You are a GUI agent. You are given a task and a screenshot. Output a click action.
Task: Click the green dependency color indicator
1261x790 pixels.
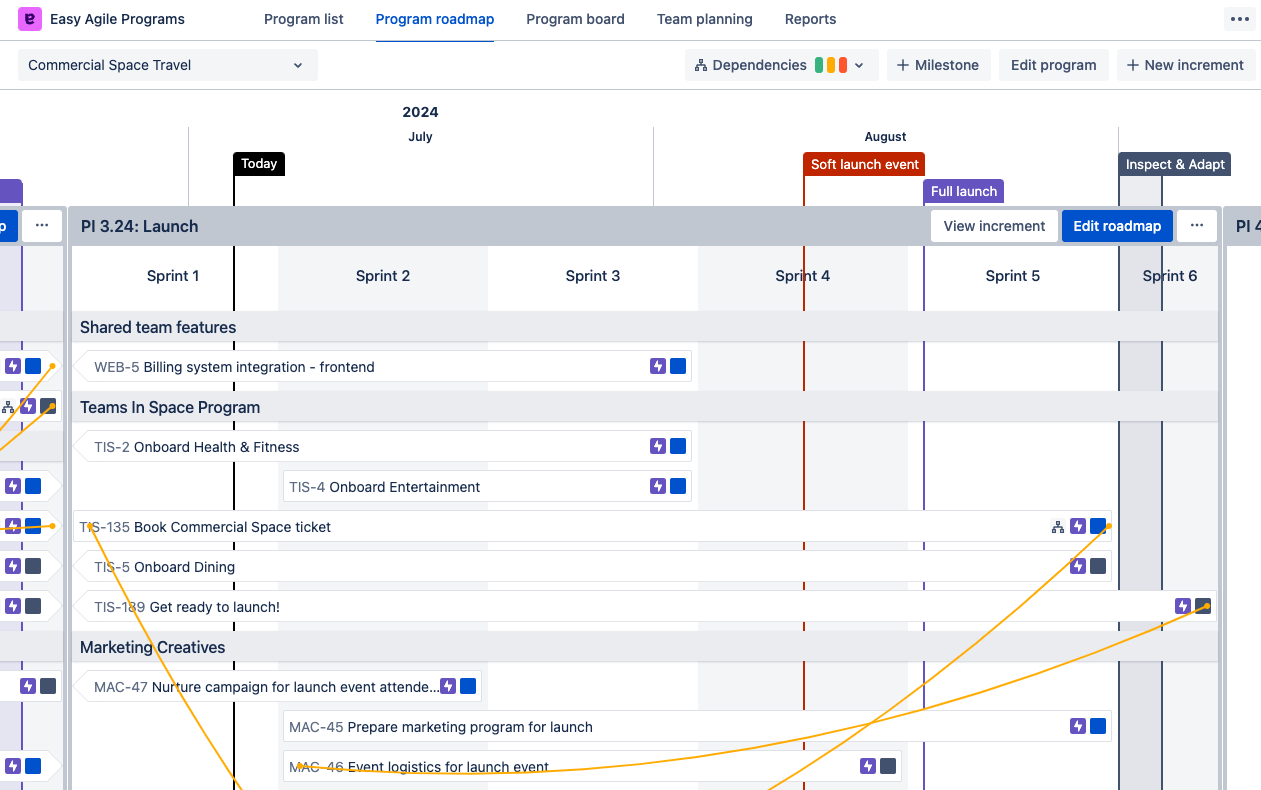(820, 65)
